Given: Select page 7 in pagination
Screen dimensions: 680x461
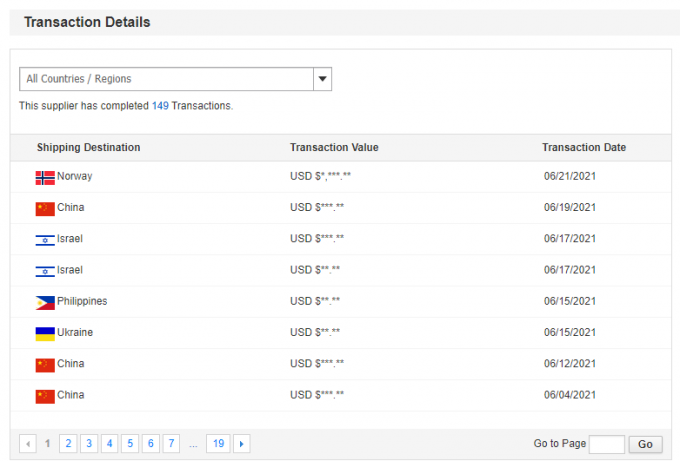Looking at the screenshot, I should (x=172, y=443).
